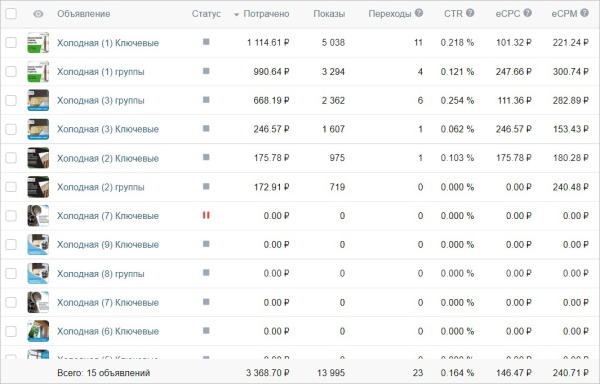The width and height of the screenshot is (600, 384).
Task: Click the spent value 990.64 ₽
Action: coord(271,72)
